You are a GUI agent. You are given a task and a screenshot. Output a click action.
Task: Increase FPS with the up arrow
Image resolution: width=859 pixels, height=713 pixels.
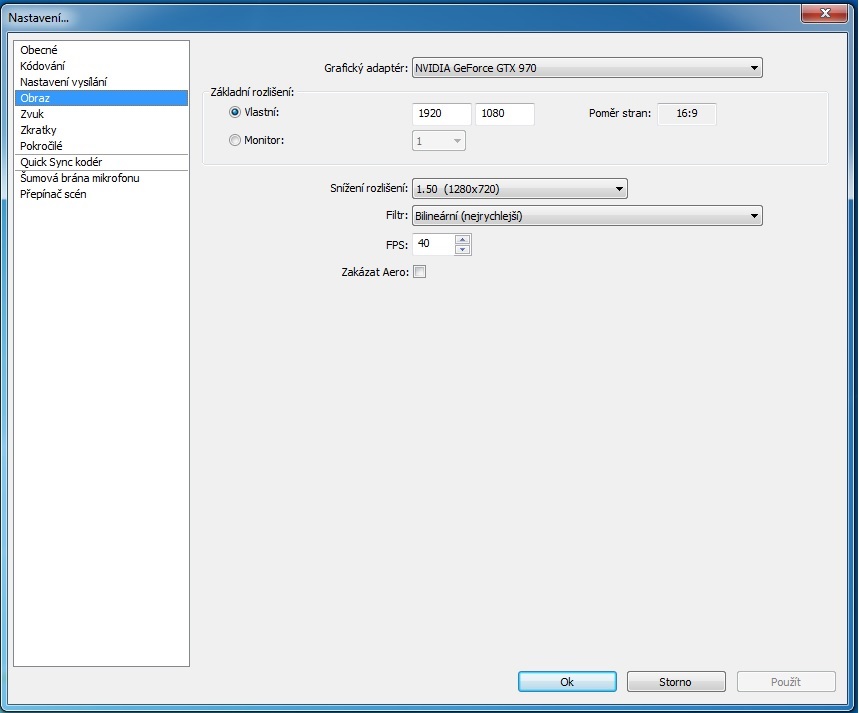coord(463,239)
